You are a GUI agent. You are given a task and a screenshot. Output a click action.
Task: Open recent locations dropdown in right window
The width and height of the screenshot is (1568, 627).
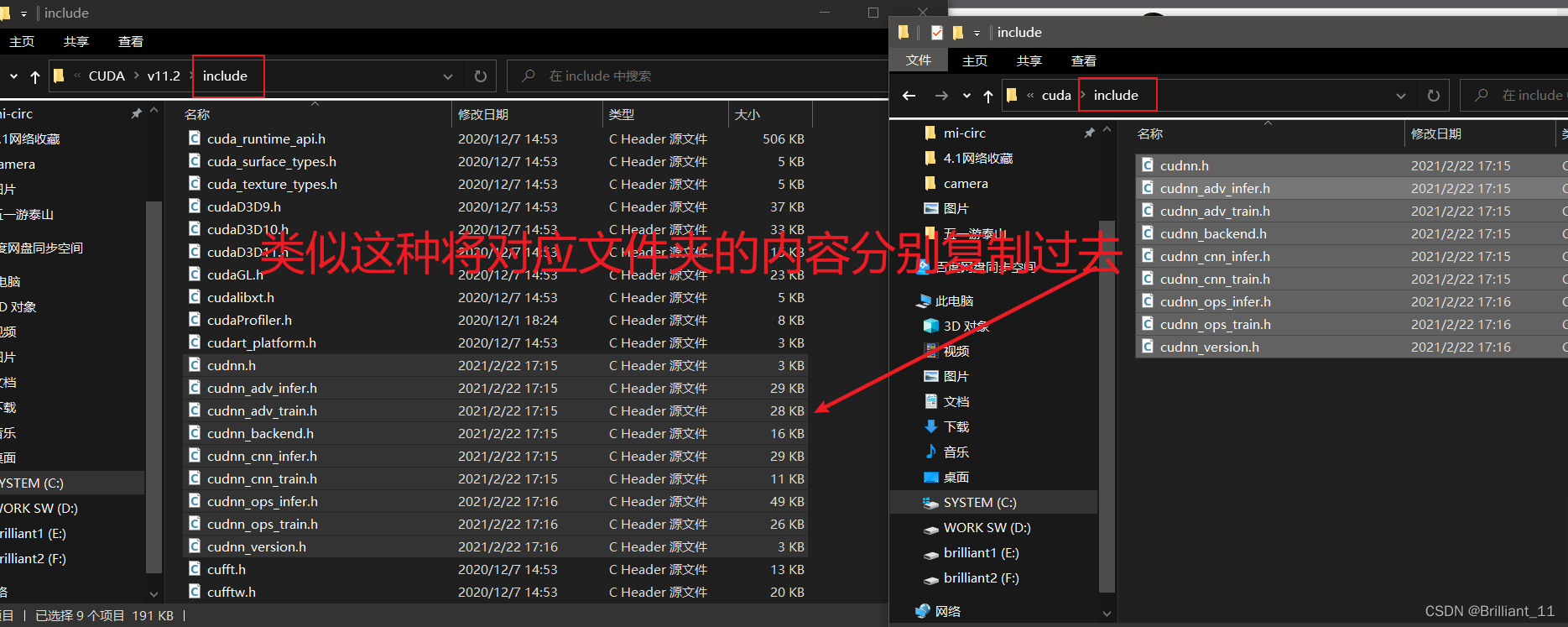[966, 96]
